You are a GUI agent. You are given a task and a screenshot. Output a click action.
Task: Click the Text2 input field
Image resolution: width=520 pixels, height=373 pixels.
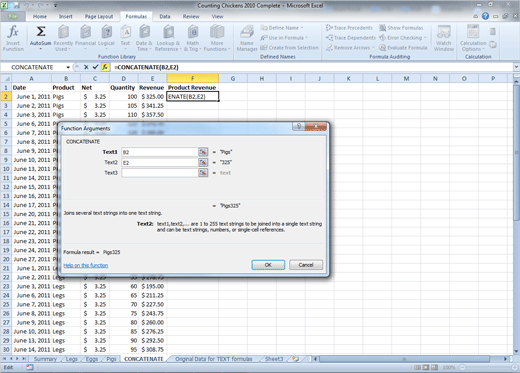pyautogui.click(x=160, y=162)
